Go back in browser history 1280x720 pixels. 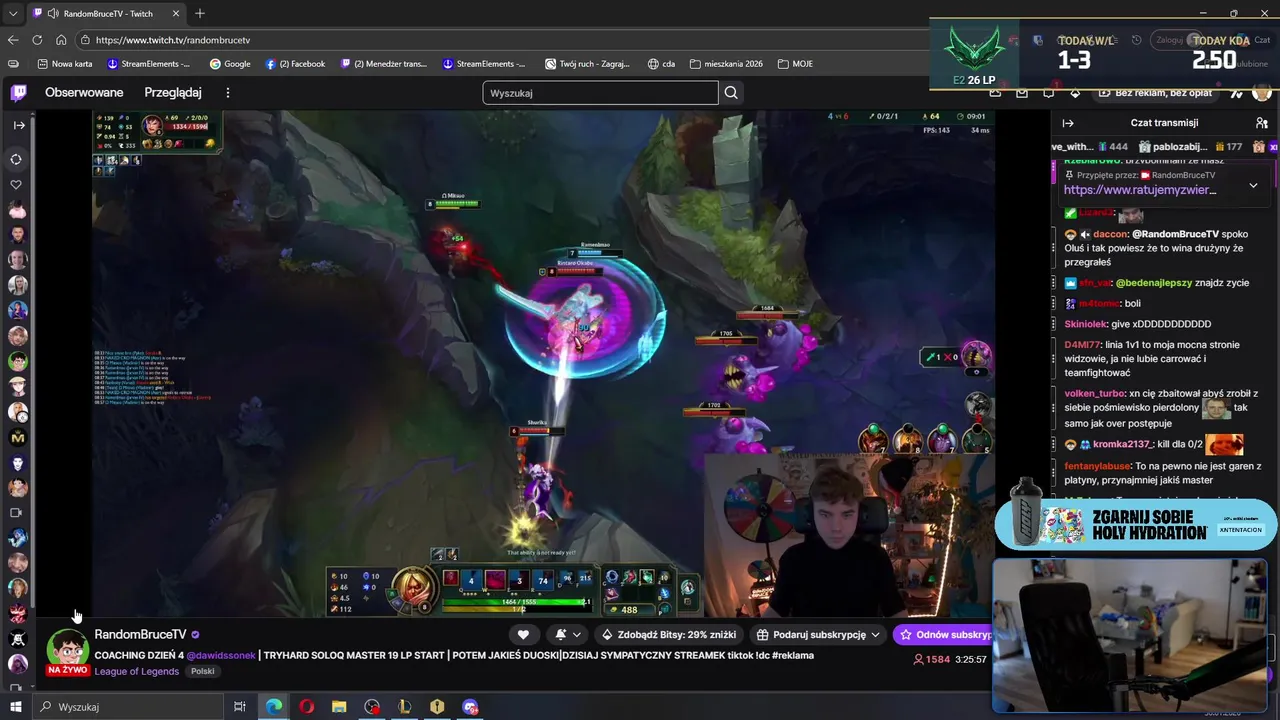(13, 40)
